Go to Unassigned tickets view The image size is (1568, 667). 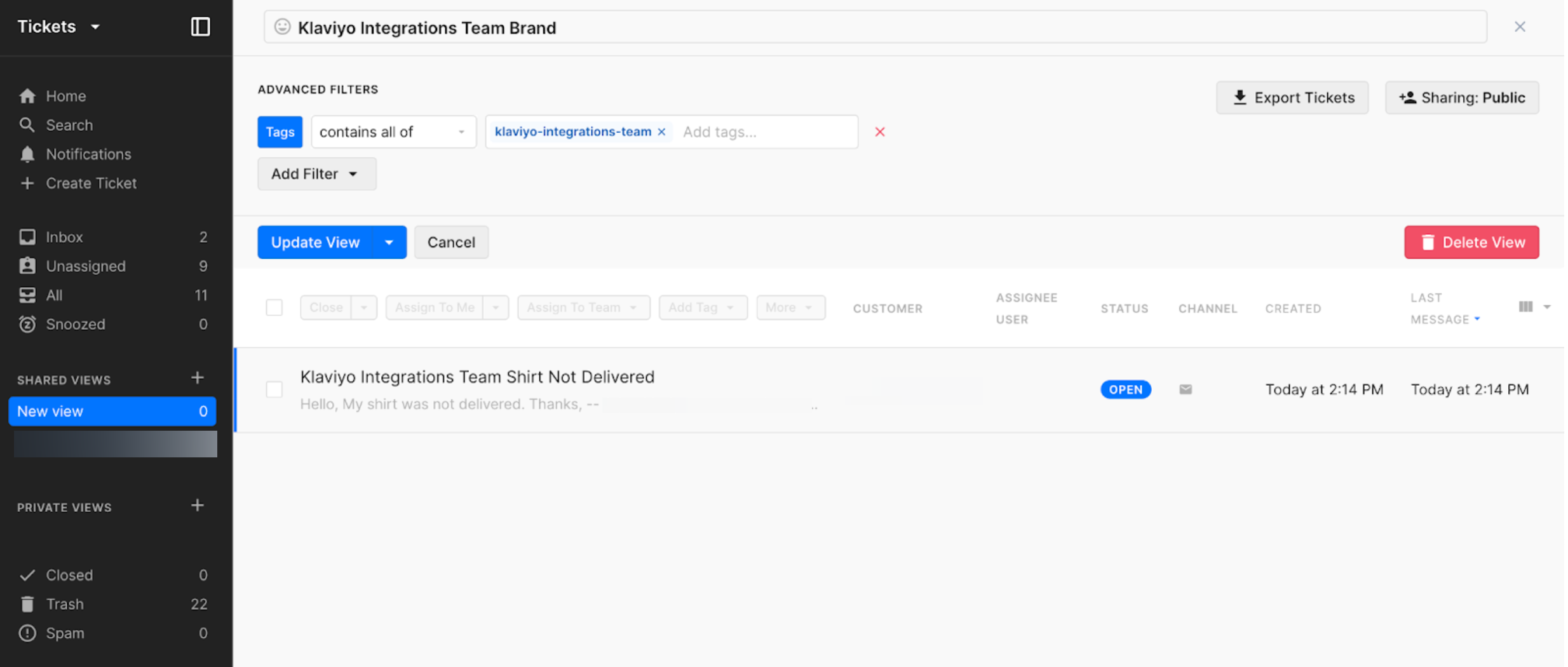pyautogui.click(x=86, y=266)
